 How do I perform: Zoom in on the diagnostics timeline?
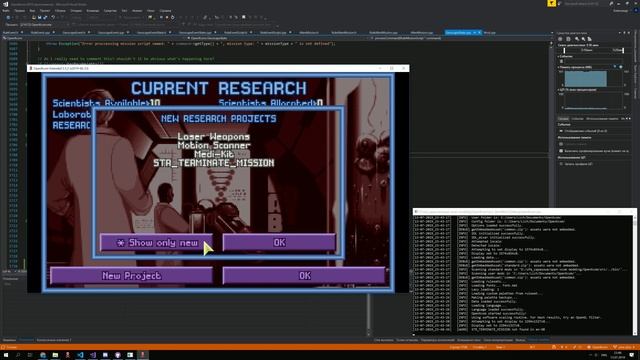click(x=577, y=39)
